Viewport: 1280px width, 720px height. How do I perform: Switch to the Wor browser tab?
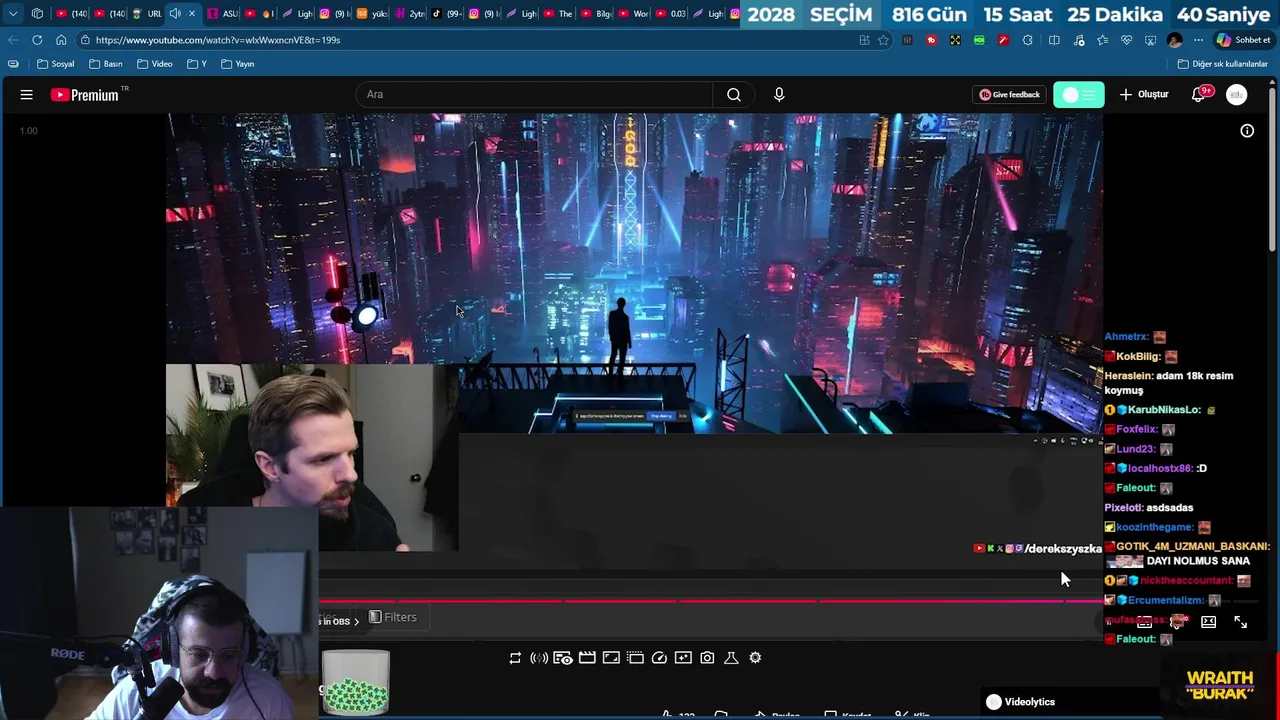point(634,14)
